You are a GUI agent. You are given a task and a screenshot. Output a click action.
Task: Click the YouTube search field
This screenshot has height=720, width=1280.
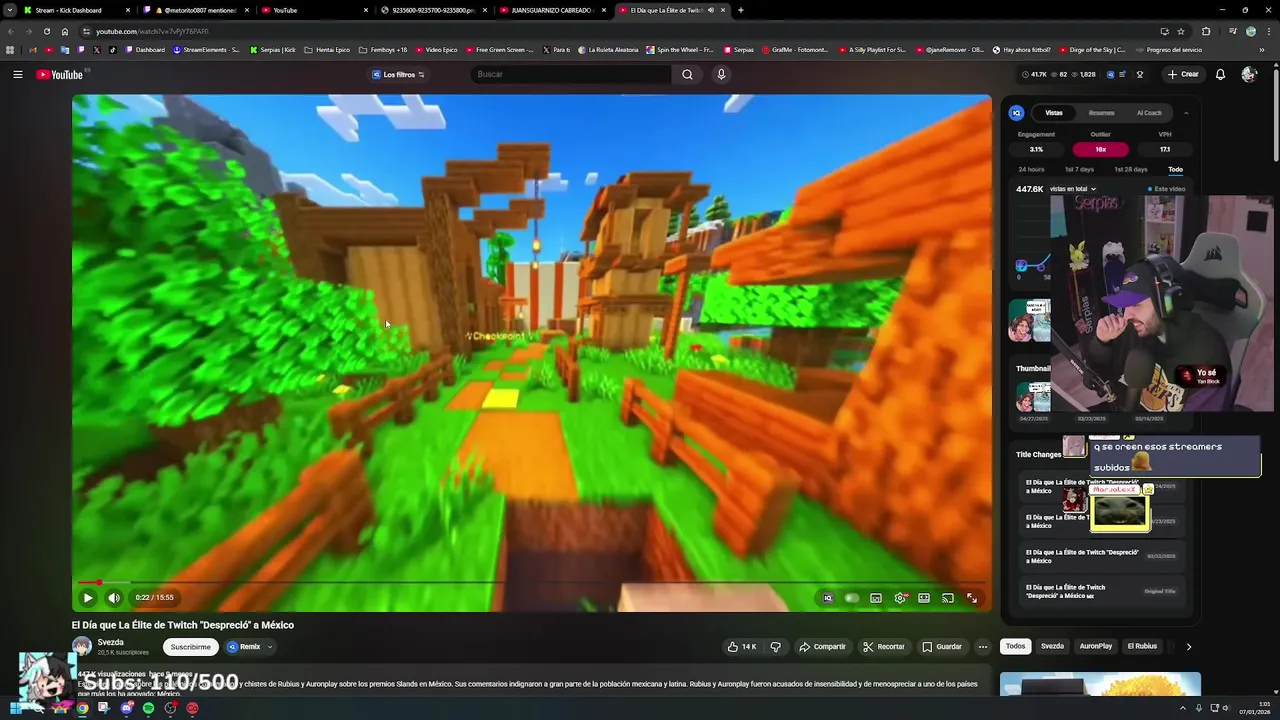tap(570, 74)
